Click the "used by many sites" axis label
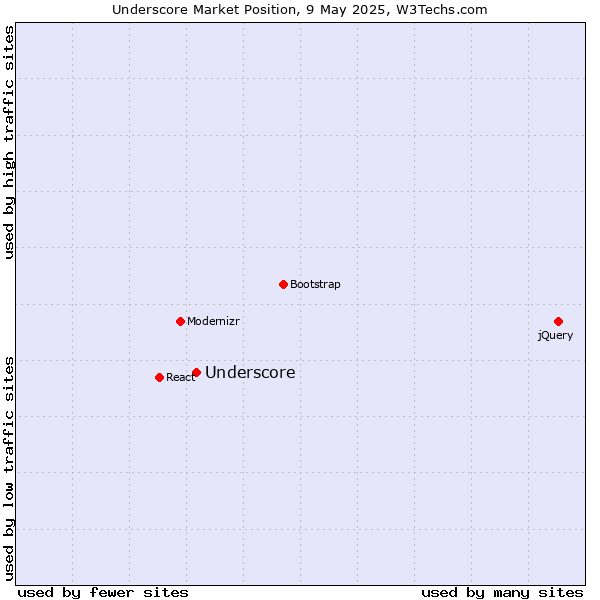The height and width of the screenshot is (600, 600). pos(502,593)
